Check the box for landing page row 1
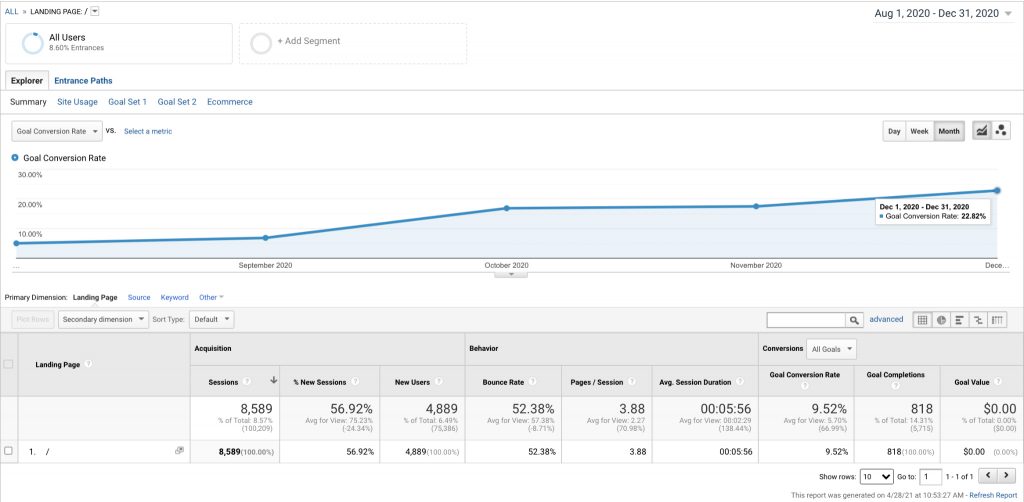The height and width of the screenshot is (502, 1024). pos(8,451)
